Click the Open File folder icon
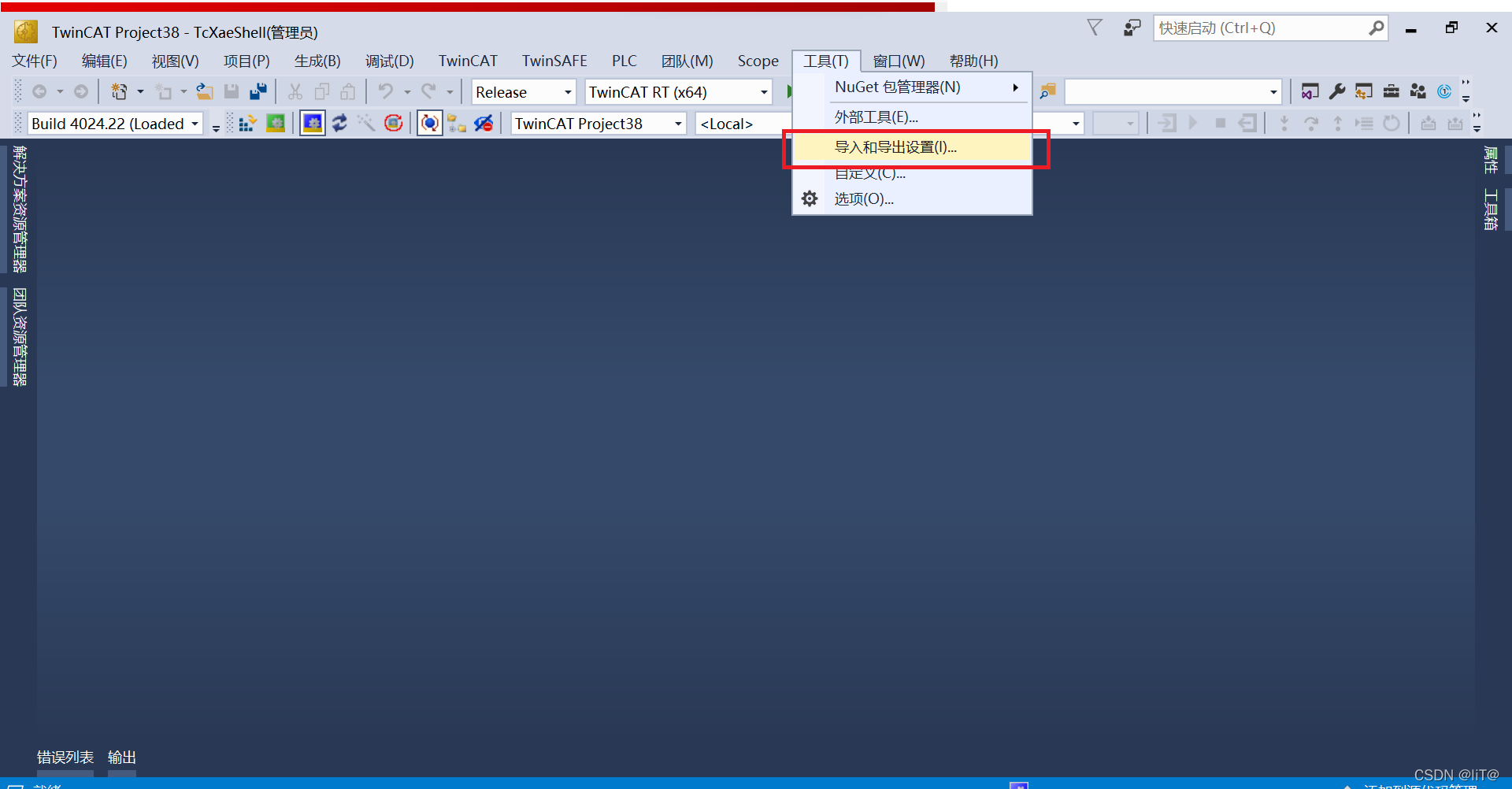 pos(205,92)
